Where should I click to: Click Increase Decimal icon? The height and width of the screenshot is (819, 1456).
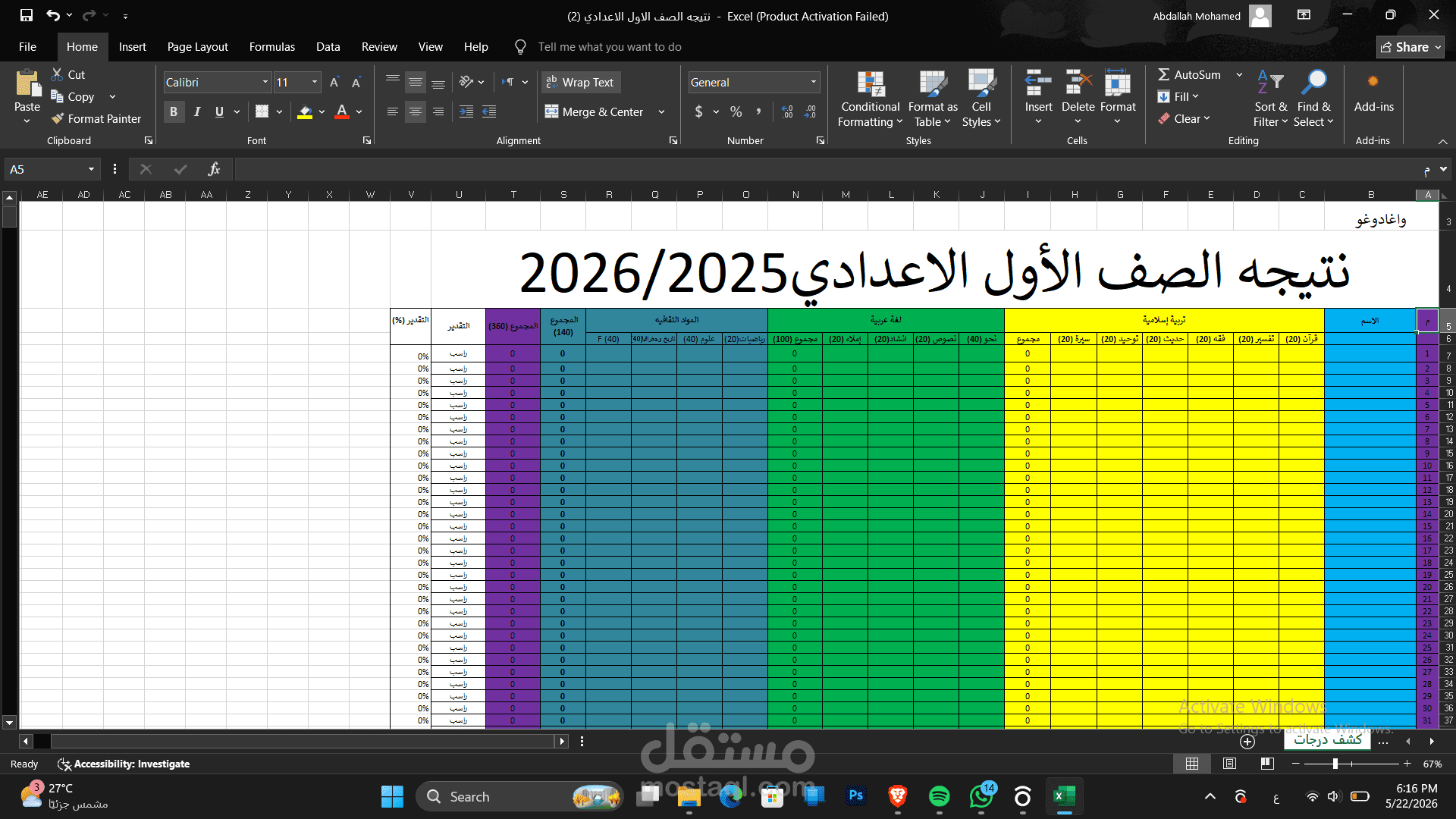tap(787, 111)
